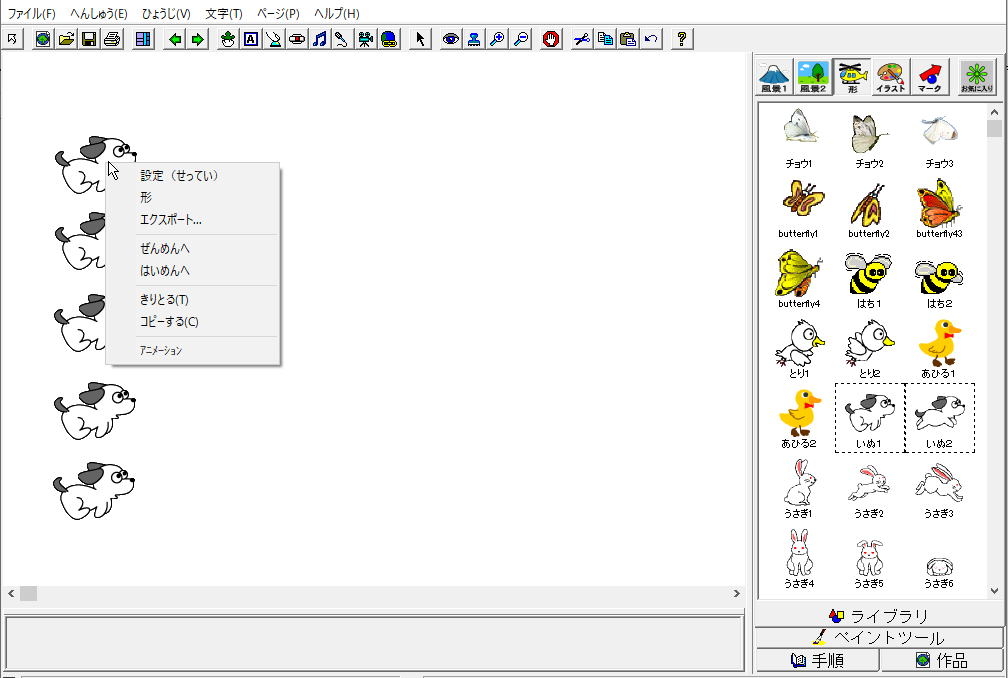Switch to the 手順 tab
1008x678 pixels.
pyautogui.click(x=817, y=661)
